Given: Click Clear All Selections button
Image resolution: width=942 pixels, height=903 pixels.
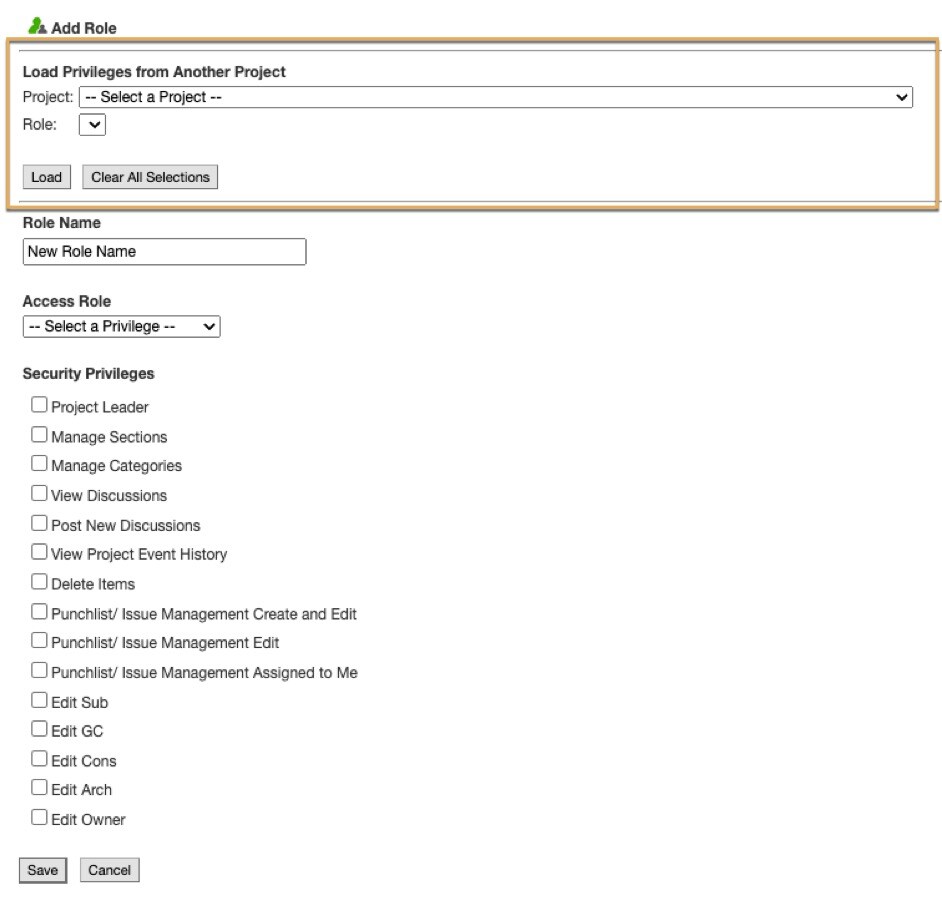Looking at the screenshot, I should pyautogui.click(x=150, y=177).
